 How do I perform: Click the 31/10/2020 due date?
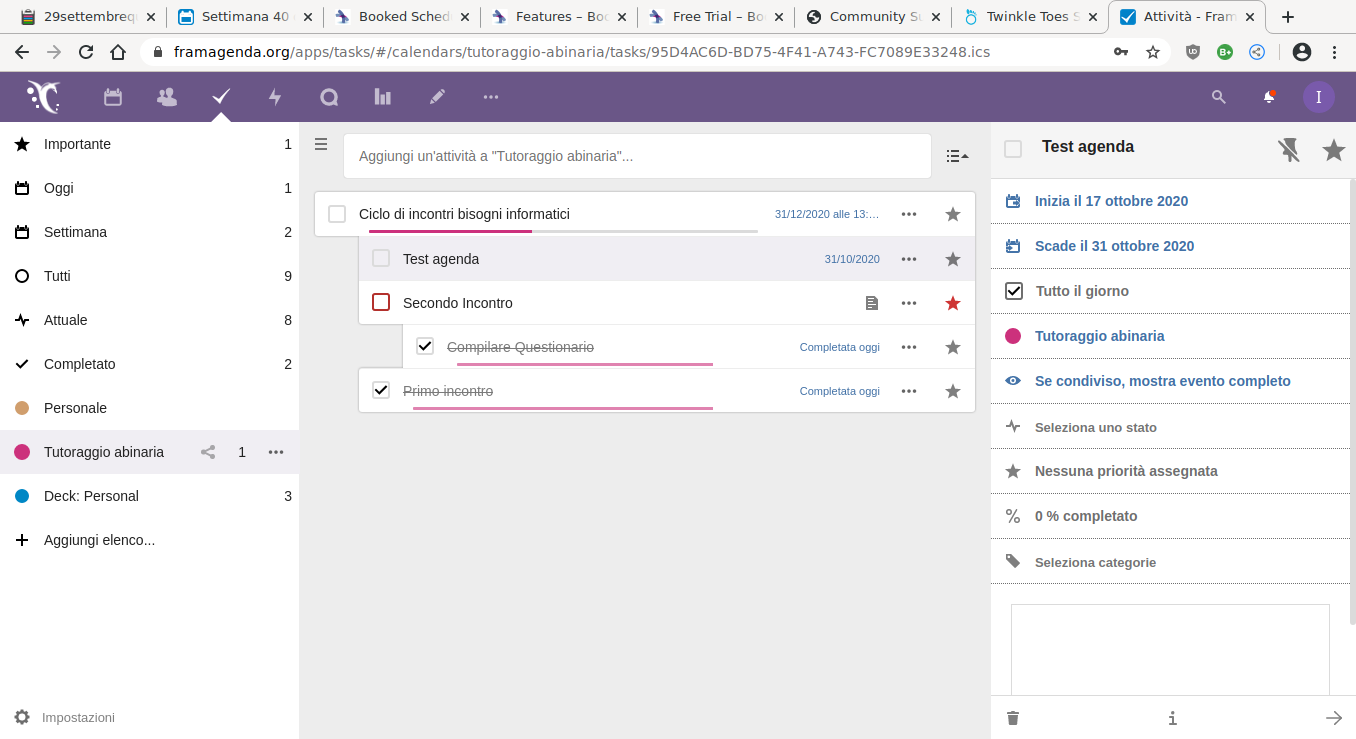(852, 259)
